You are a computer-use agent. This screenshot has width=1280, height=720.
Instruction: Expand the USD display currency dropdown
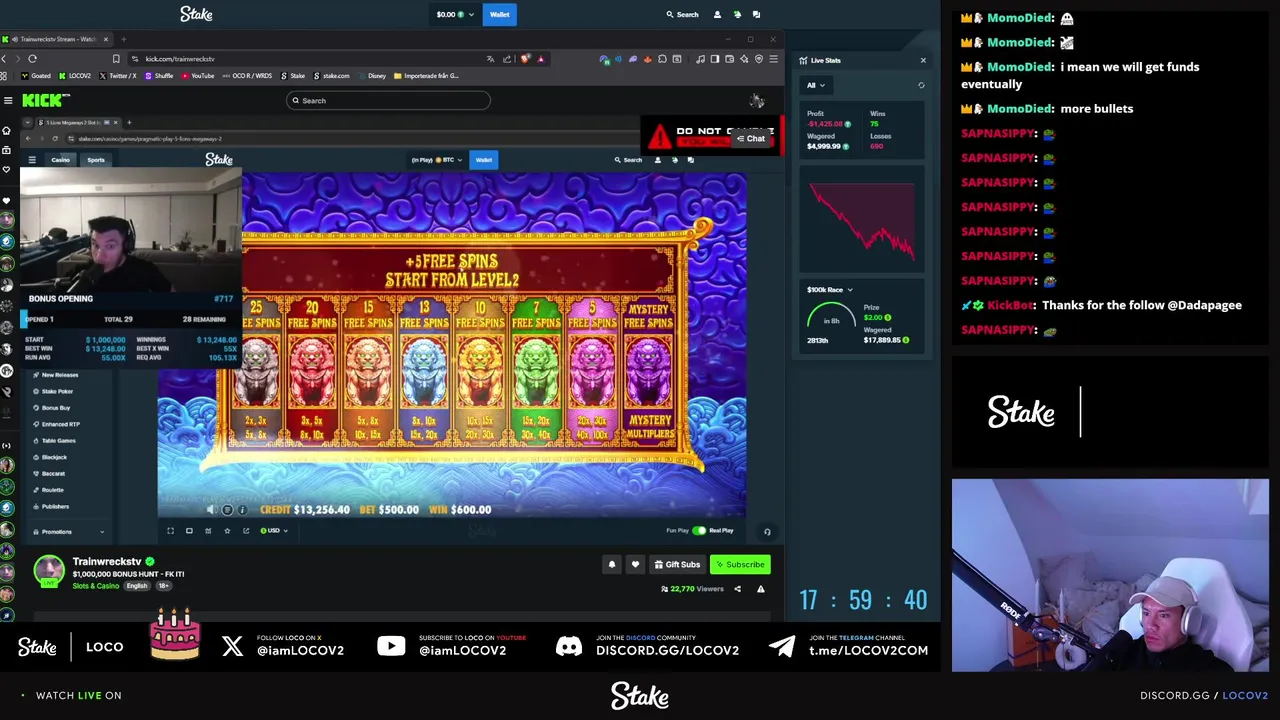click(273, 531)
